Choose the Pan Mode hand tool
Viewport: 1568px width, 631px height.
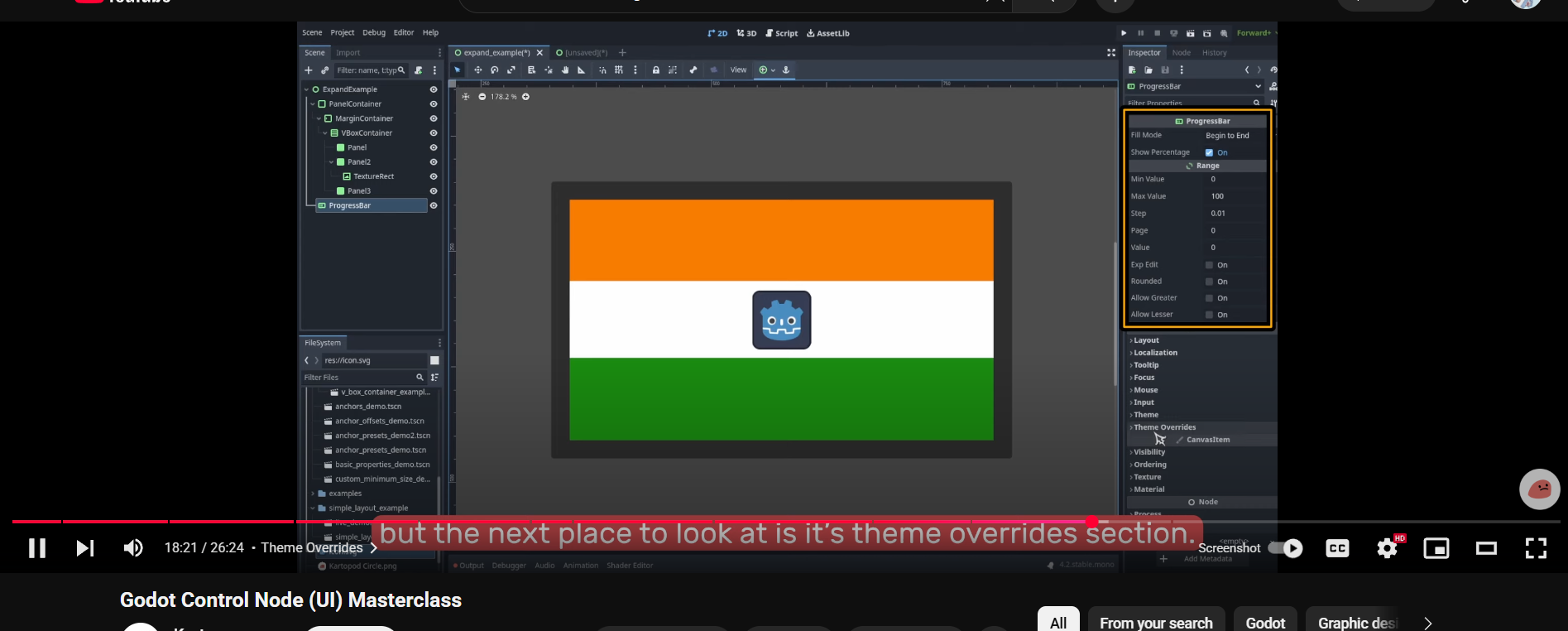565,70
